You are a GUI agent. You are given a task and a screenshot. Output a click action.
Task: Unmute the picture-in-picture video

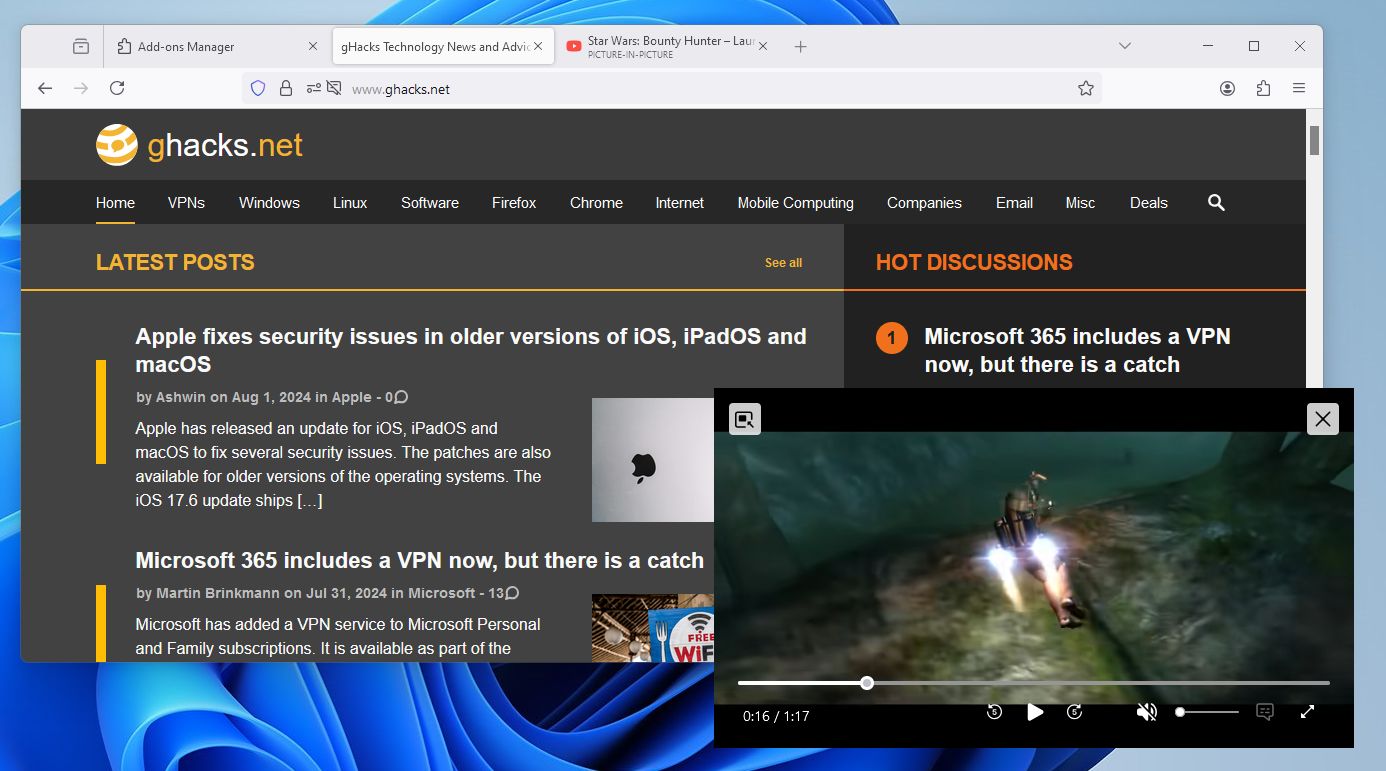(1147, 712)
